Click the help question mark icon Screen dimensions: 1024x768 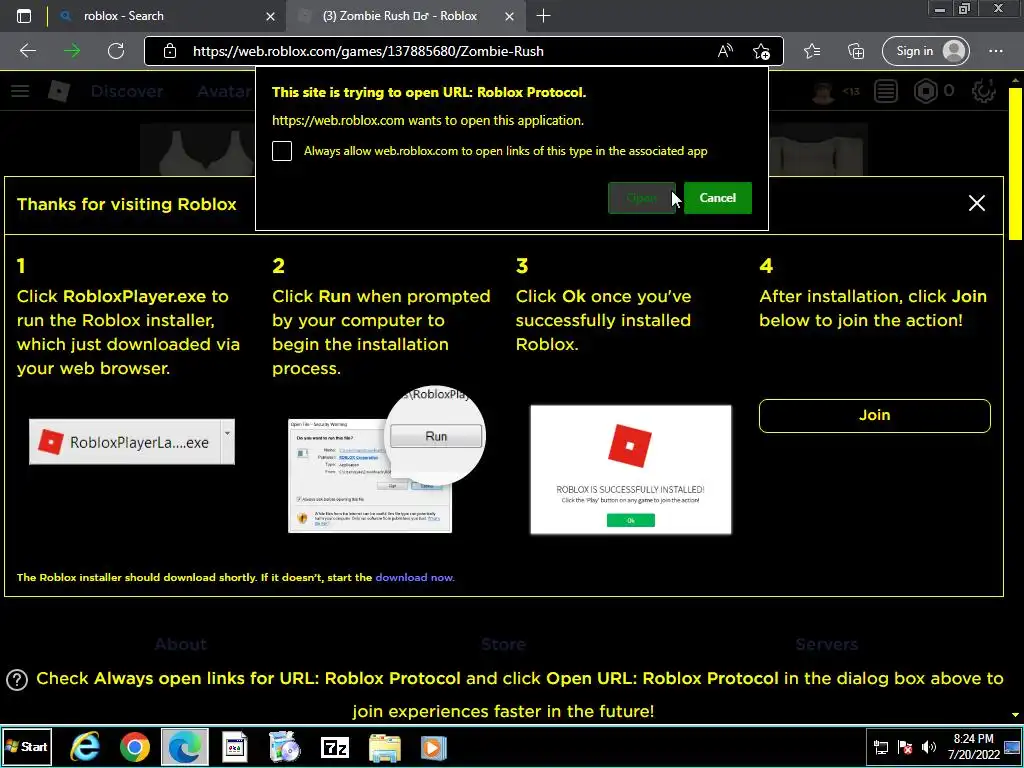(x=17, y=680)
